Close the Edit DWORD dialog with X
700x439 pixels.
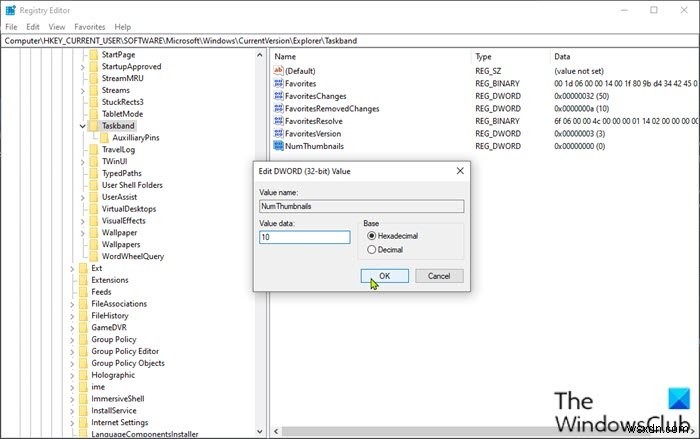[460, 171]
